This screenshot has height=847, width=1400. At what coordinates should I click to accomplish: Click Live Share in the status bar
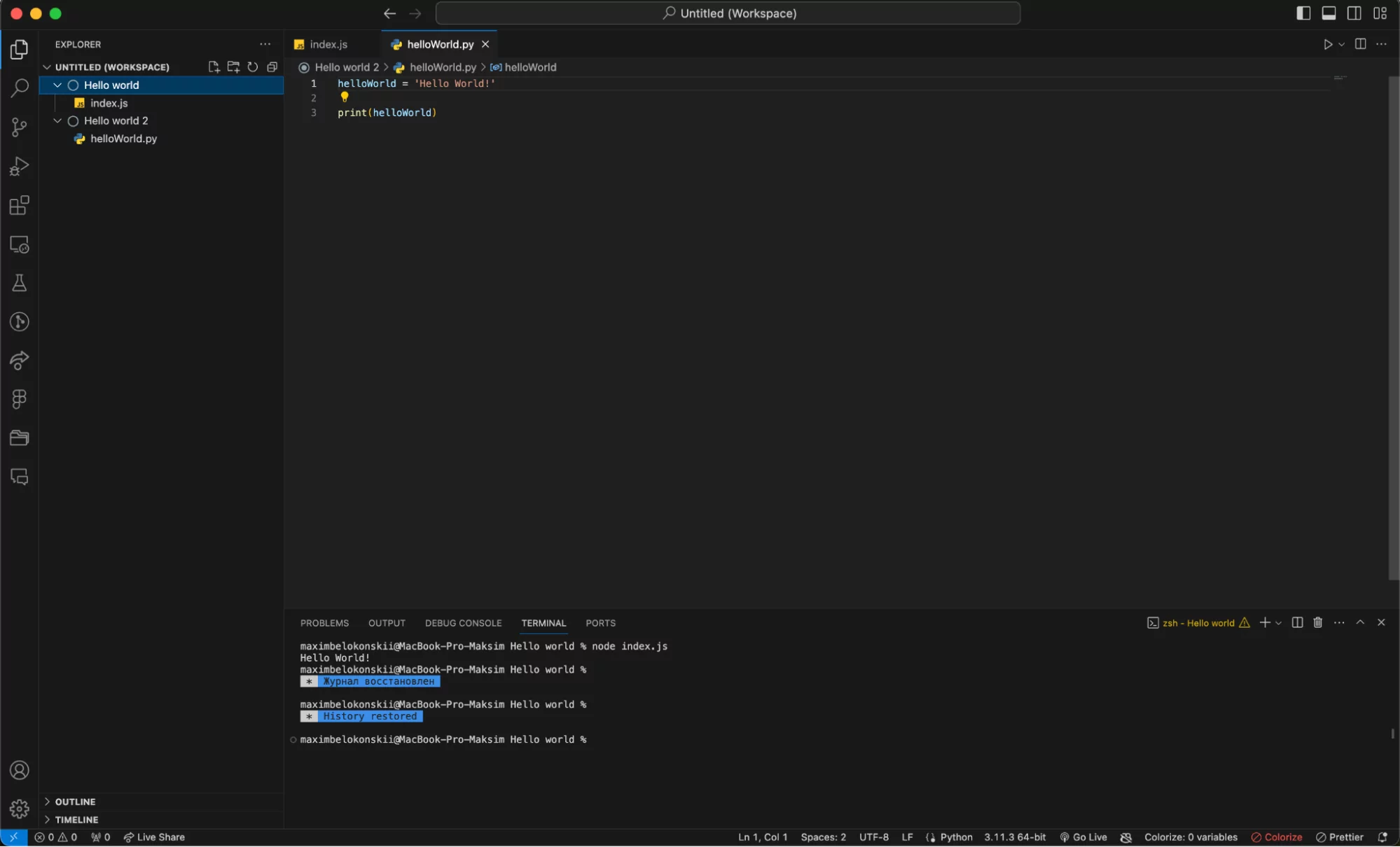click(154, 837)
